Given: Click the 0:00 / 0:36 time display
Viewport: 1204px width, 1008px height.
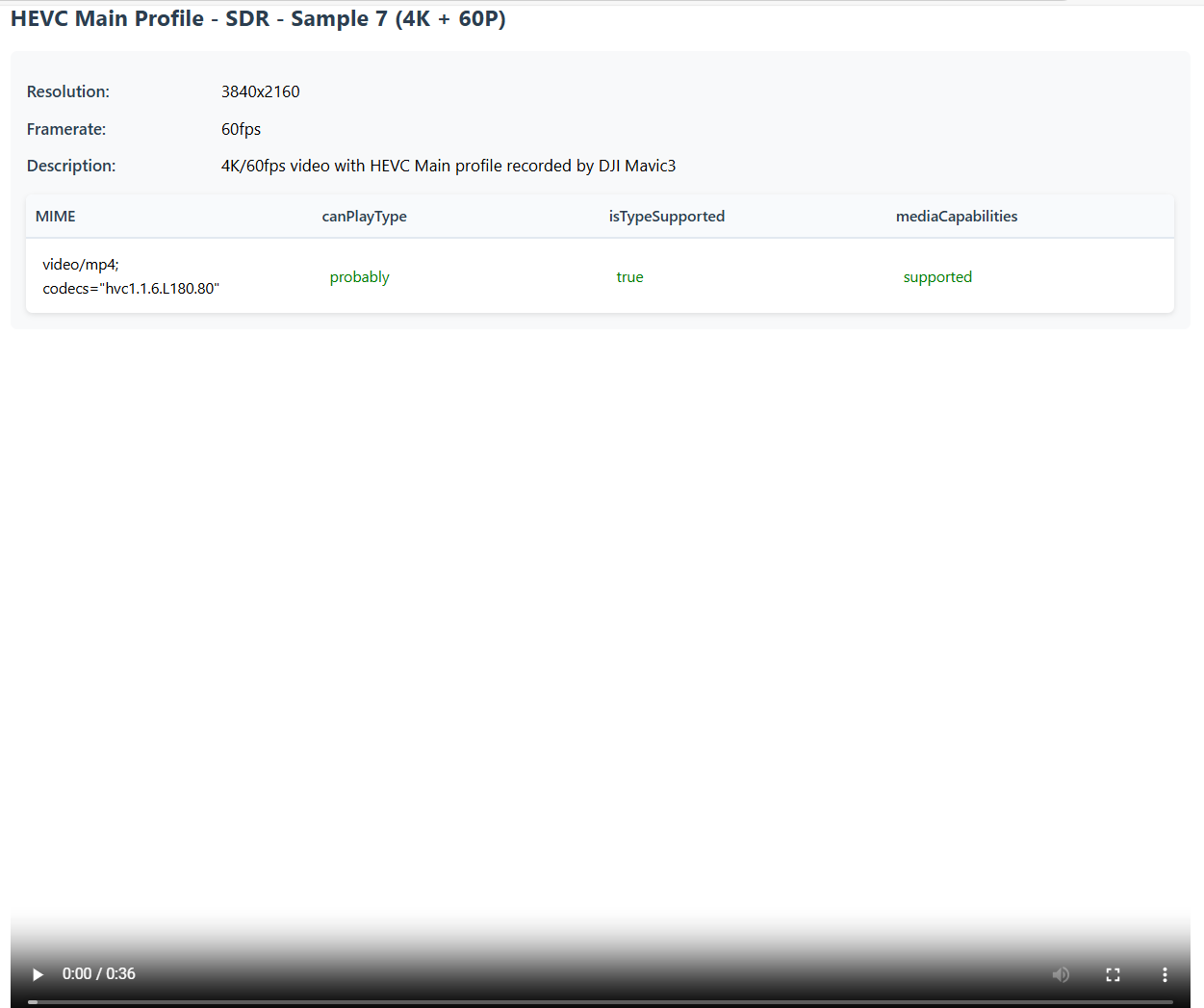Looking at the screenshot, I should [99, 973].
